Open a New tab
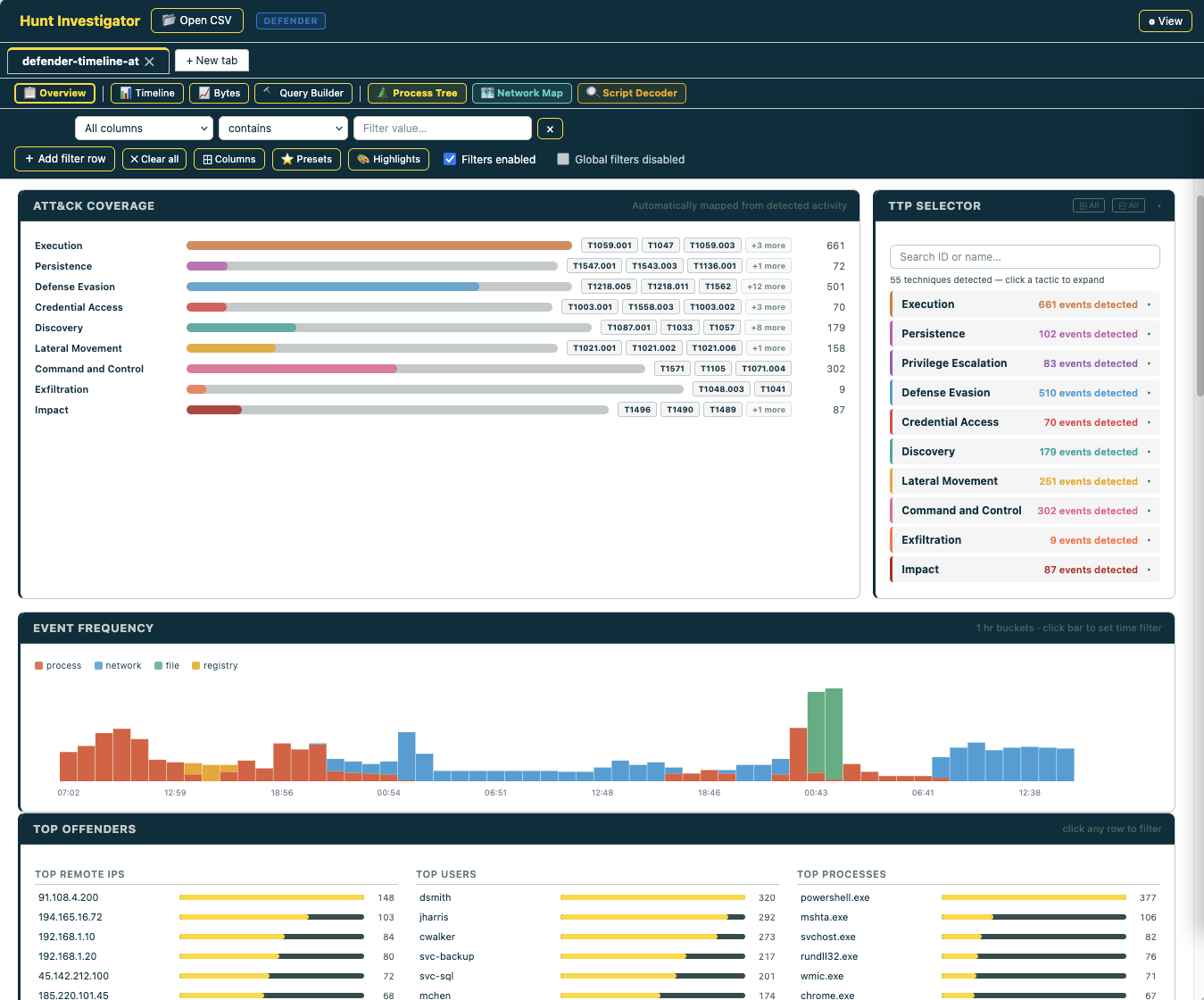 [x=212, y=61]
